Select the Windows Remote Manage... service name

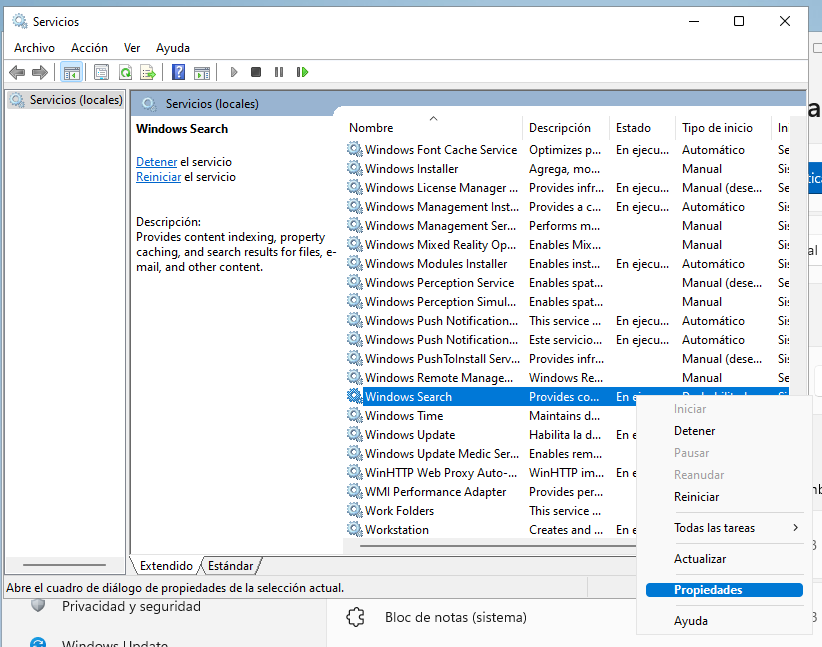tap(439, 378)
